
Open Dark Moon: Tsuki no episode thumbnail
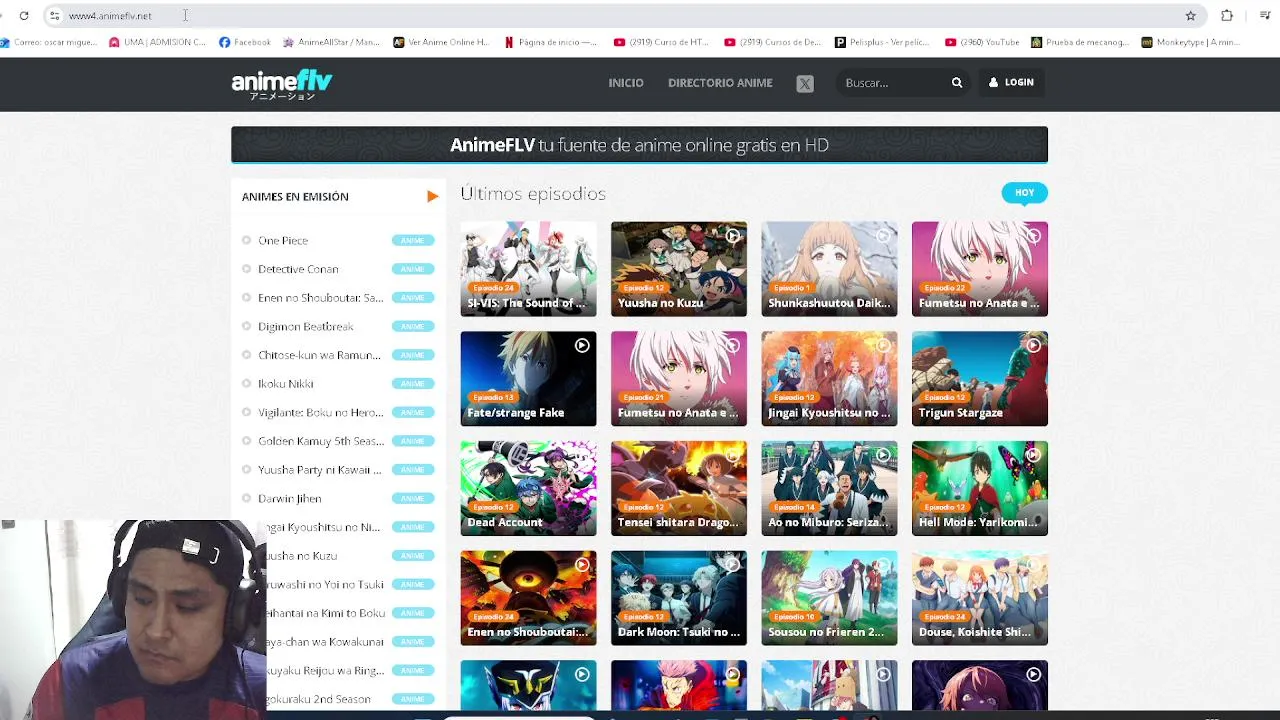coord(679,598)
